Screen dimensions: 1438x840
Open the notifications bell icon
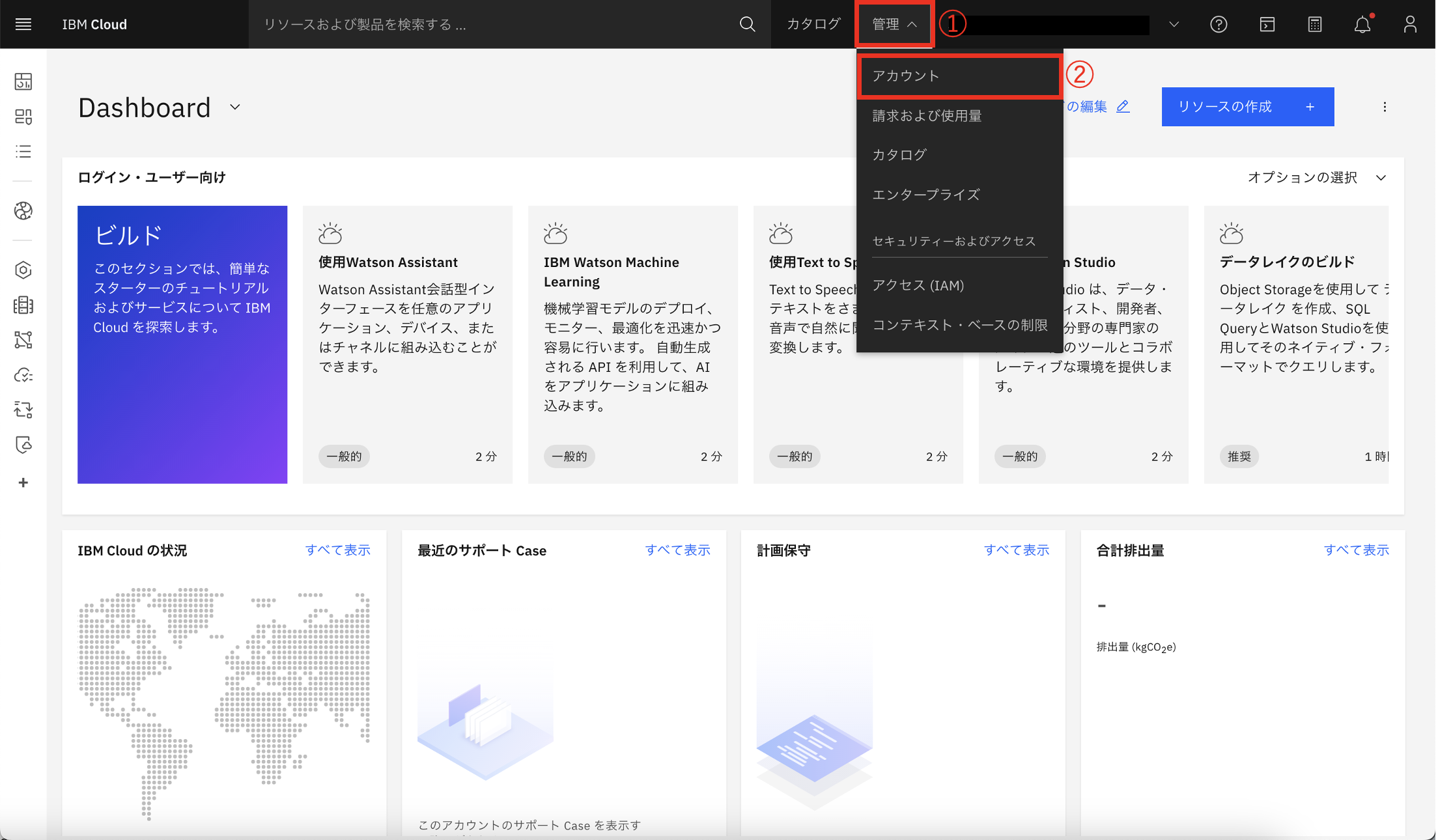[x=1362, y=24]
